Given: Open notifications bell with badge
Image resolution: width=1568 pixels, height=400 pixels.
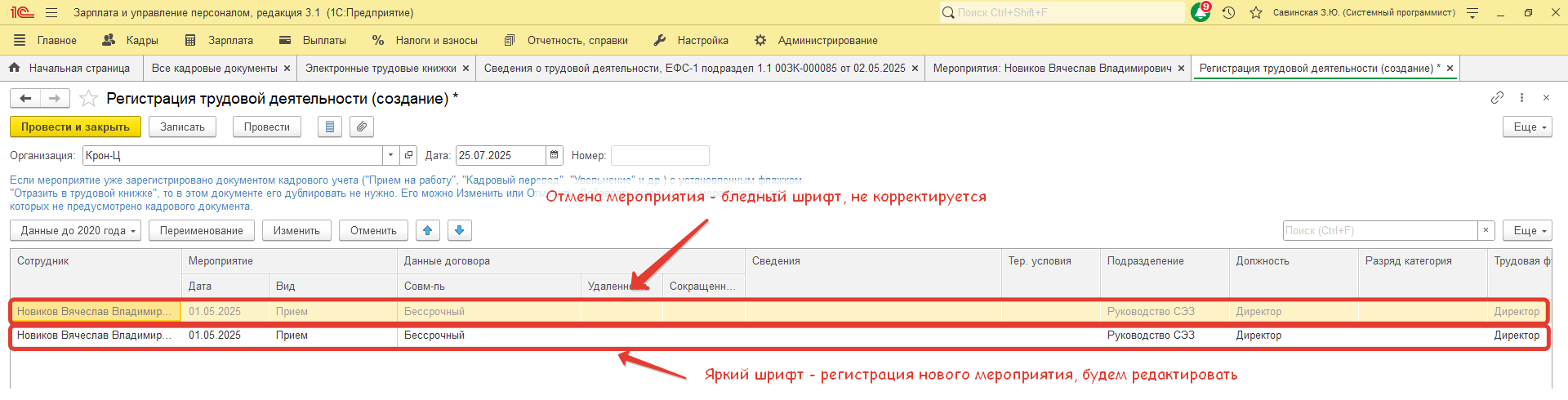Looking at the screenshot, I should (1200, 12).
